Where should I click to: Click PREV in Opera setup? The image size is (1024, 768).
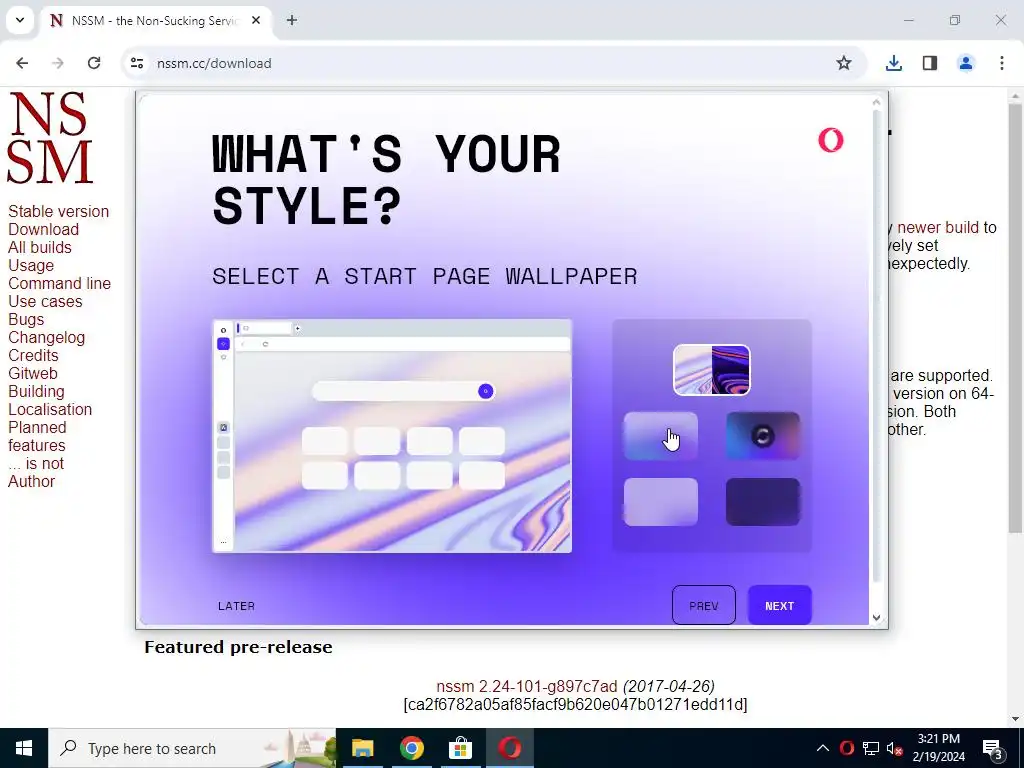[x=703, y=605]
